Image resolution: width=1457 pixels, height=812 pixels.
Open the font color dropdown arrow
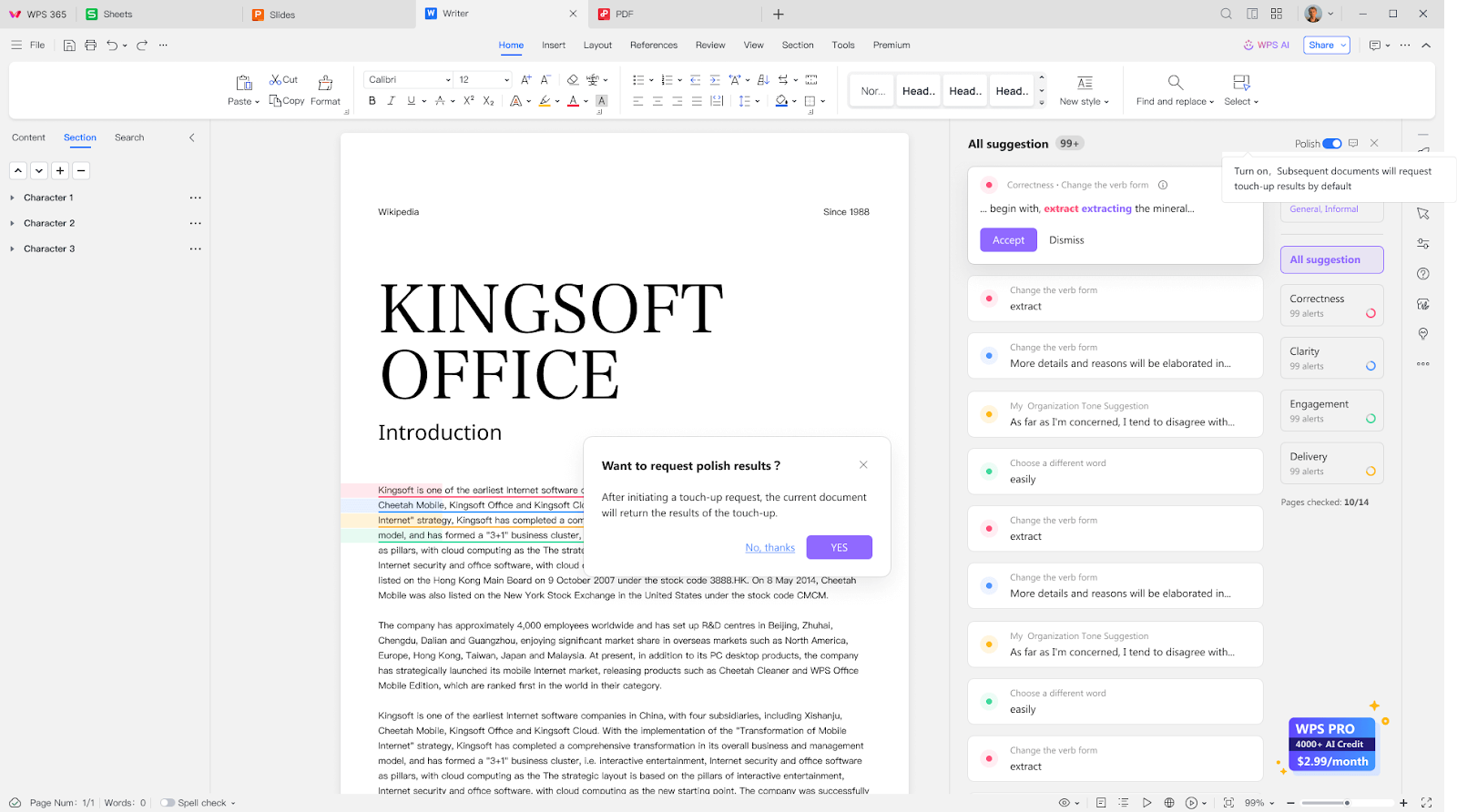coord(586,102)
